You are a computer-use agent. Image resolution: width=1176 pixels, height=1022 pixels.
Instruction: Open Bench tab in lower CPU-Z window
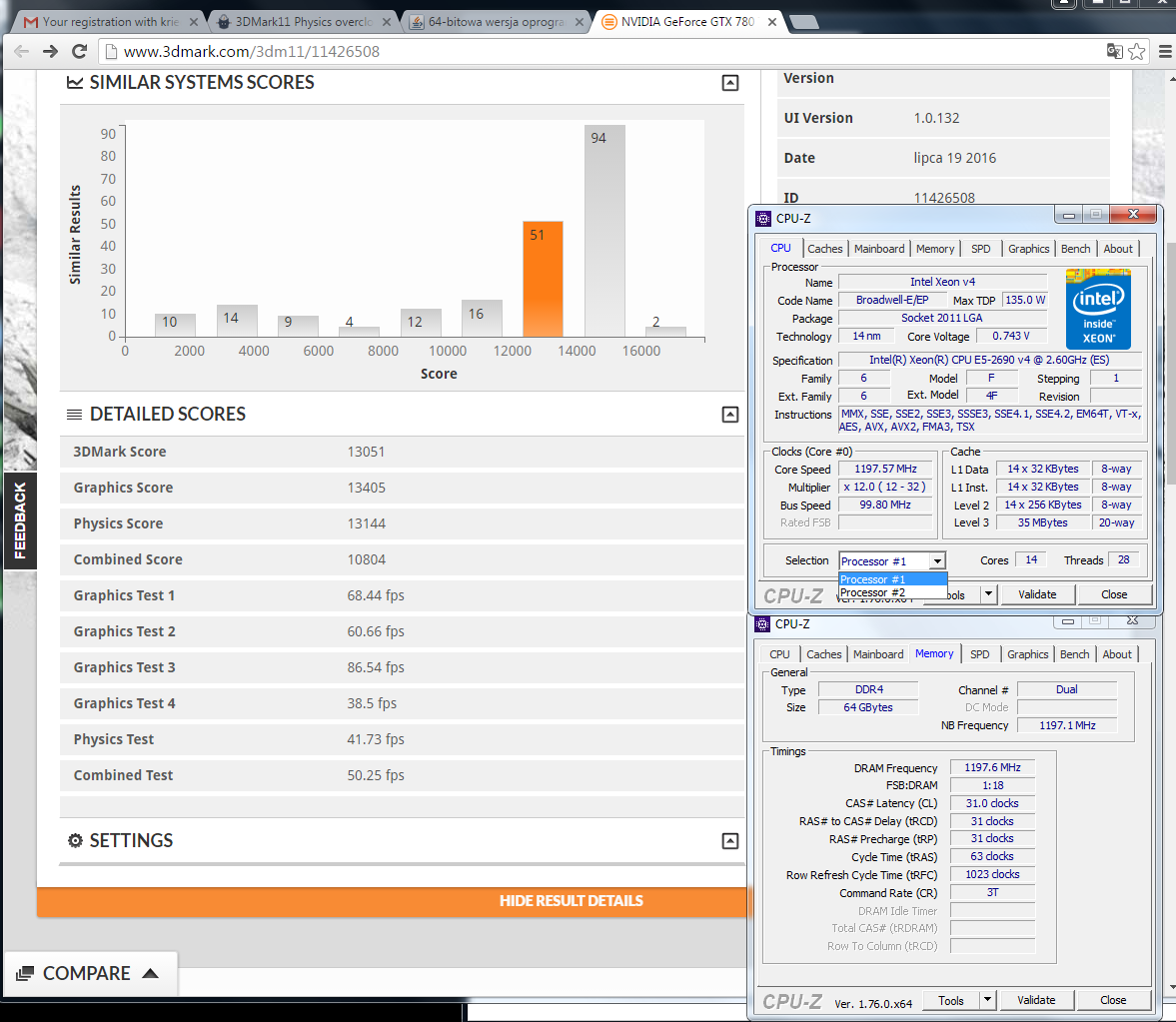1075,653
